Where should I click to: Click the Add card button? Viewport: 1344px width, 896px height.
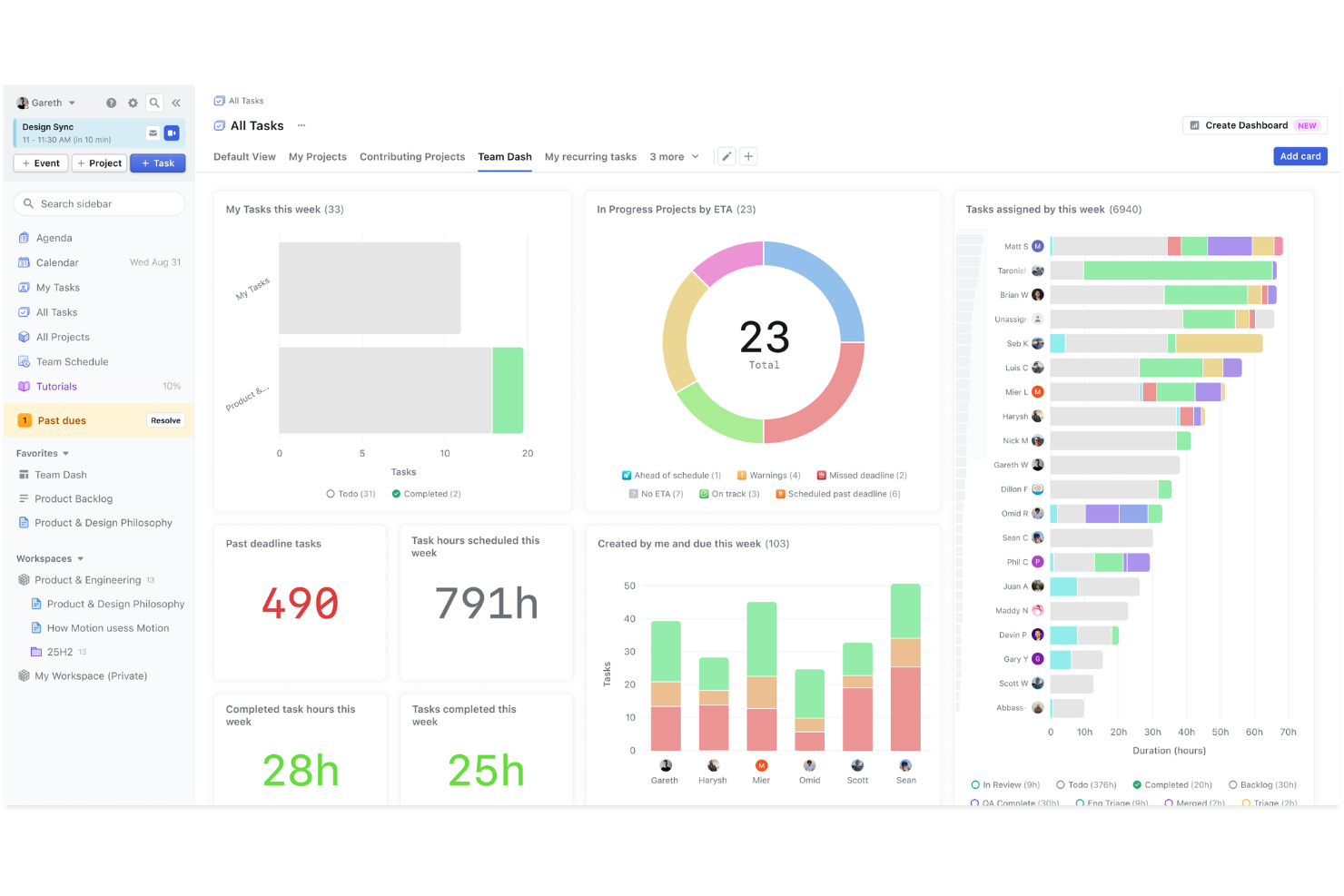pyautogui.click(x=1300, y=156)
